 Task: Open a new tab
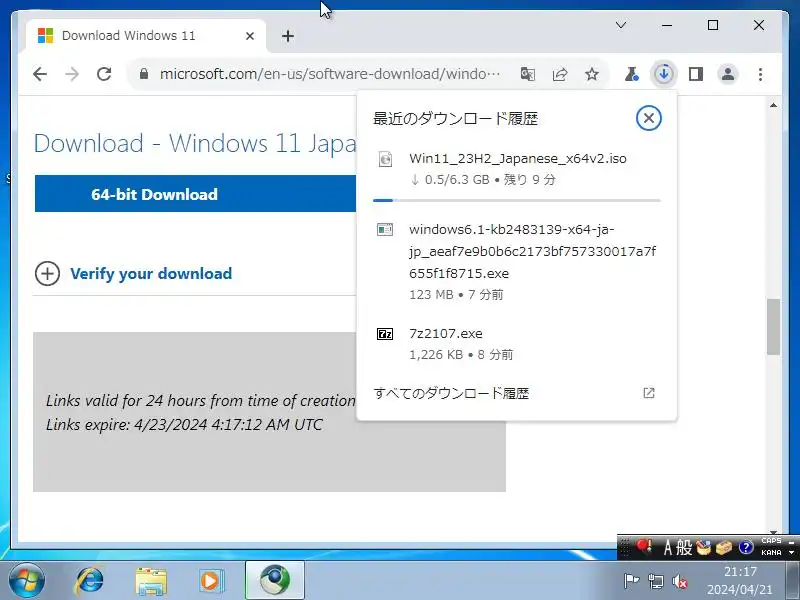click(288, 36)
